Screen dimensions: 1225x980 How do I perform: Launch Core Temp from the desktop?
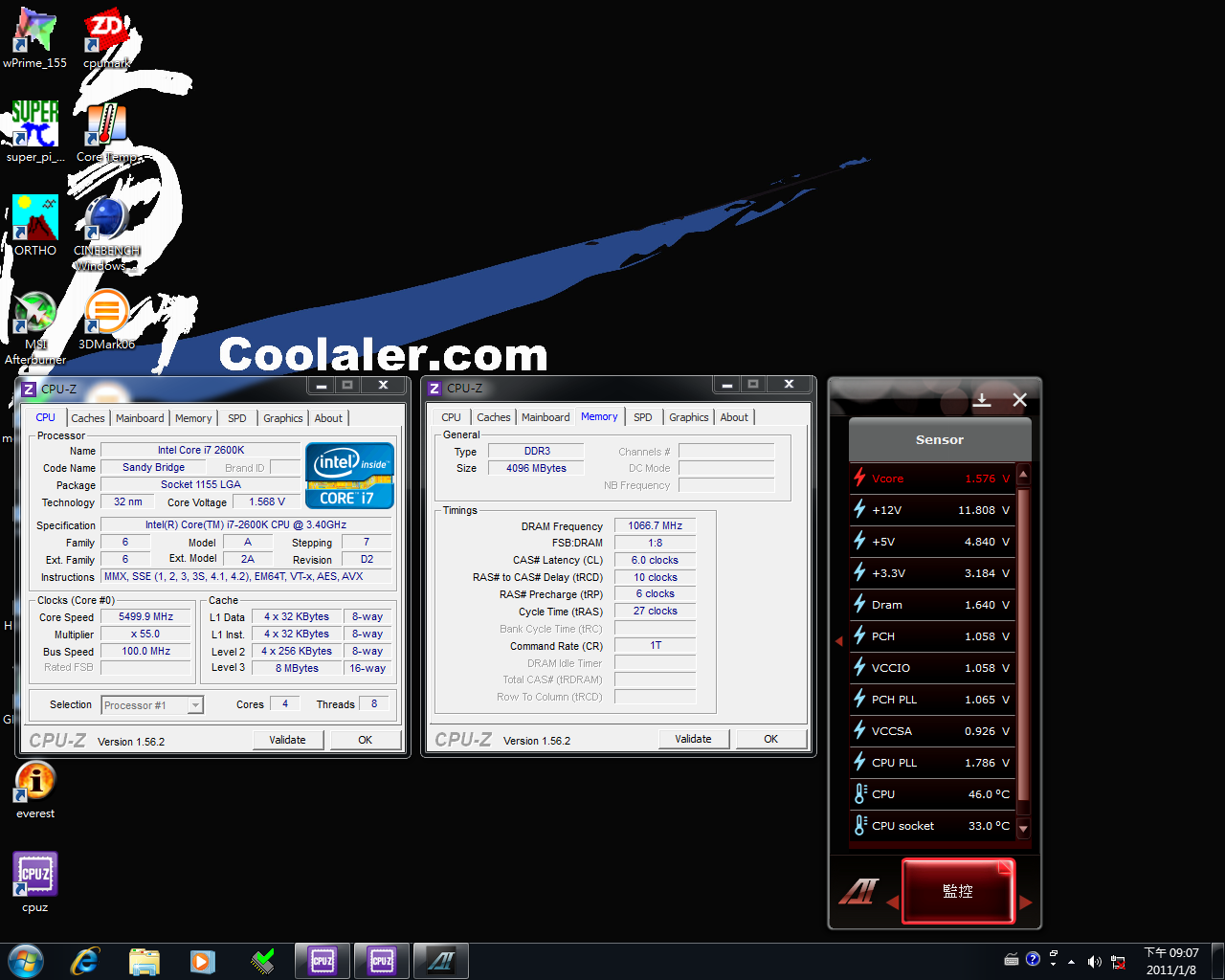point(106,131)
